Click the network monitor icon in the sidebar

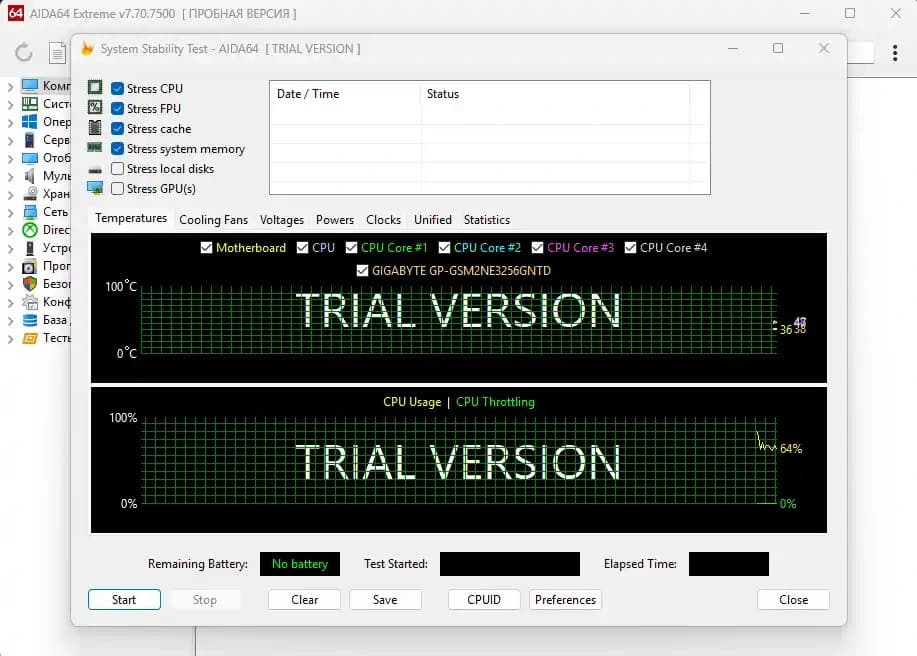(x=30, y=212)
